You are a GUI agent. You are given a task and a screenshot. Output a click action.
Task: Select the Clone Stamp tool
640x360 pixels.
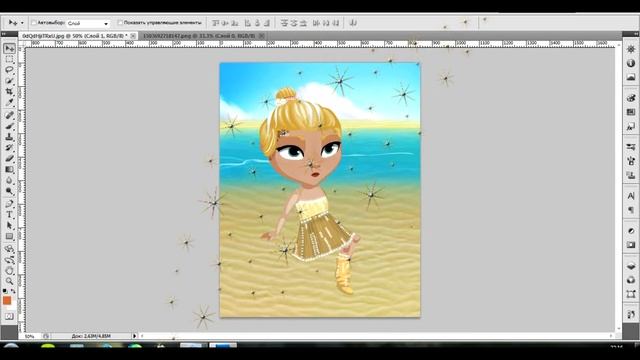[x=9, y=137]
